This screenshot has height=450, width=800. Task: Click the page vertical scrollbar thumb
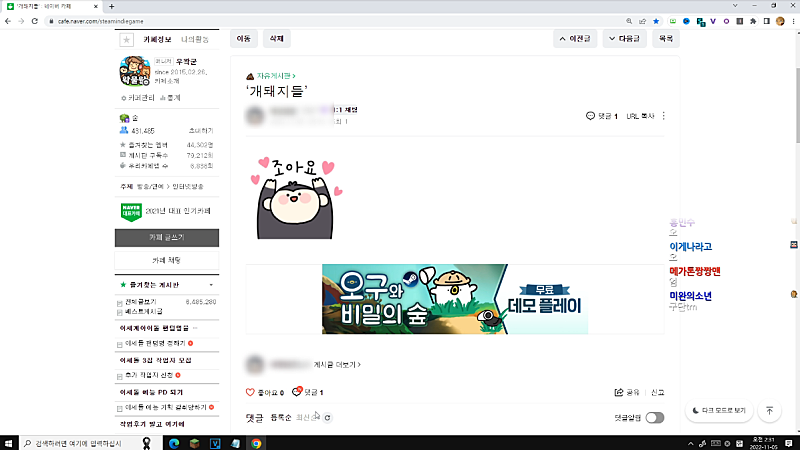click(797, 105)
